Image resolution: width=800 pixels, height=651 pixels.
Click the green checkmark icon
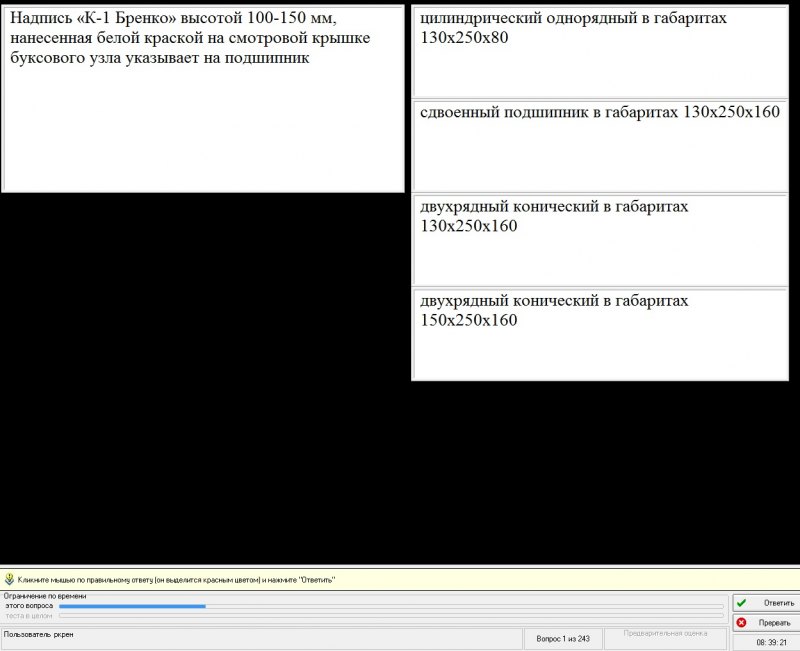(742, 603)
